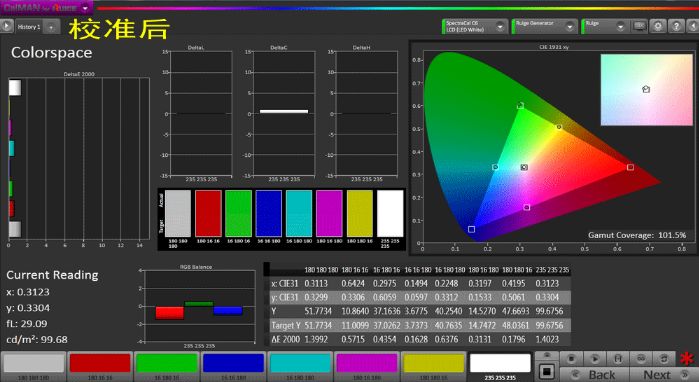Click the white DeltaC bar in chart
Image resolution: width=699 pixels, height=382 pixels.
(284, 111)
